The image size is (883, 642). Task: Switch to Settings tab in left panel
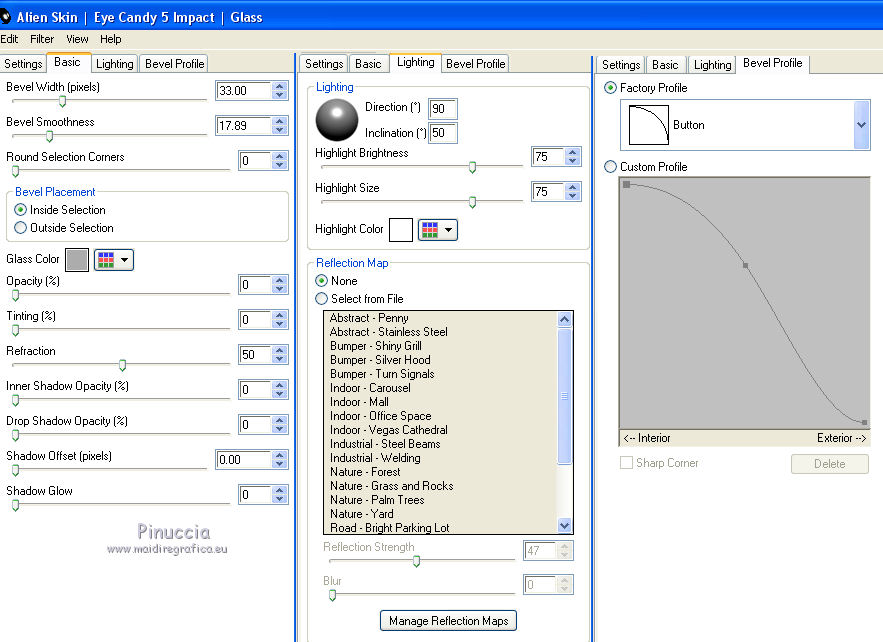[23, 64]
